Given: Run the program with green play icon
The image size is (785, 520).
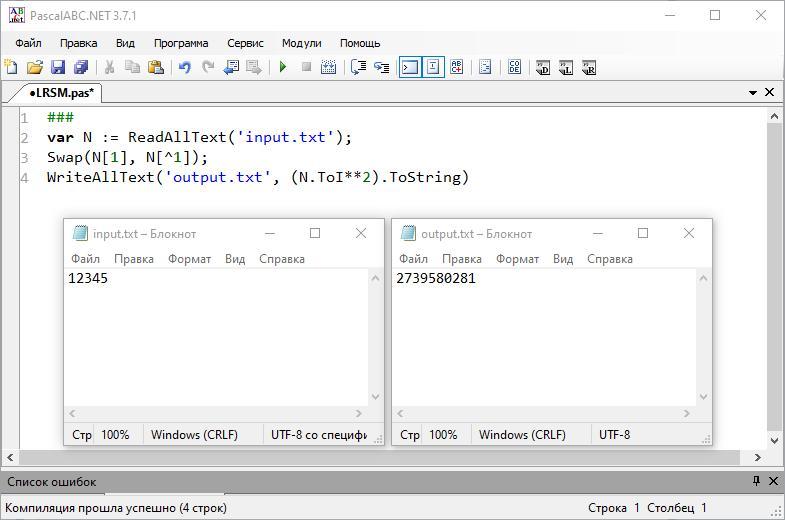Looking at the screenshot, I should click(283, 67).
